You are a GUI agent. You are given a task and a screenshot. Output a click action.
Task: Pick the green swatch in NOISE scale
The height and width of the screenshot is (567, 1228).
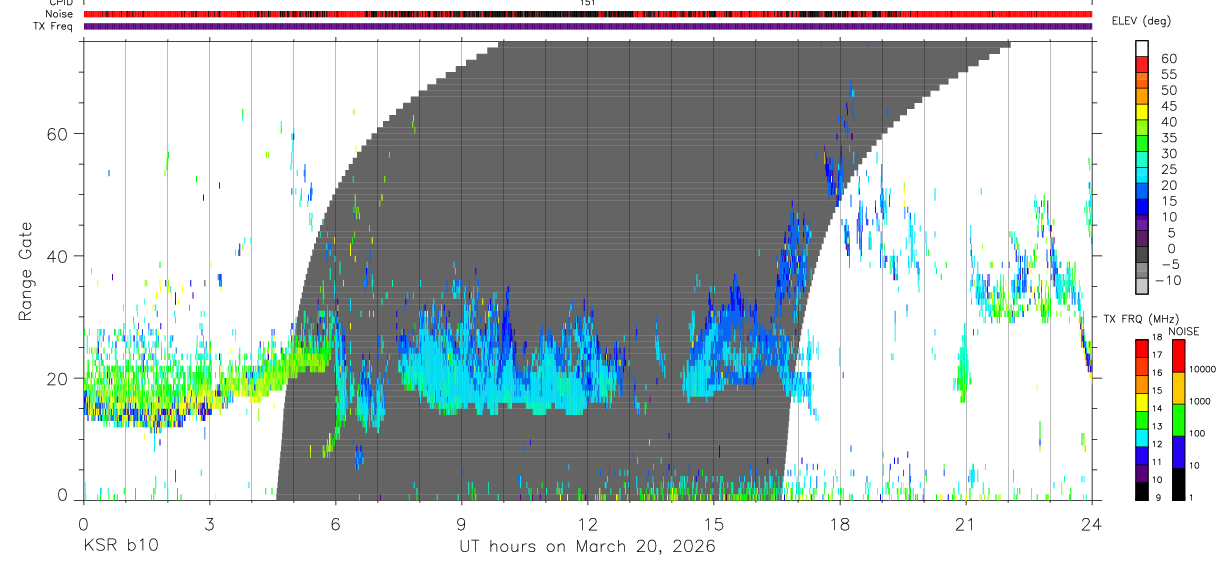(x=1178, y=420)
